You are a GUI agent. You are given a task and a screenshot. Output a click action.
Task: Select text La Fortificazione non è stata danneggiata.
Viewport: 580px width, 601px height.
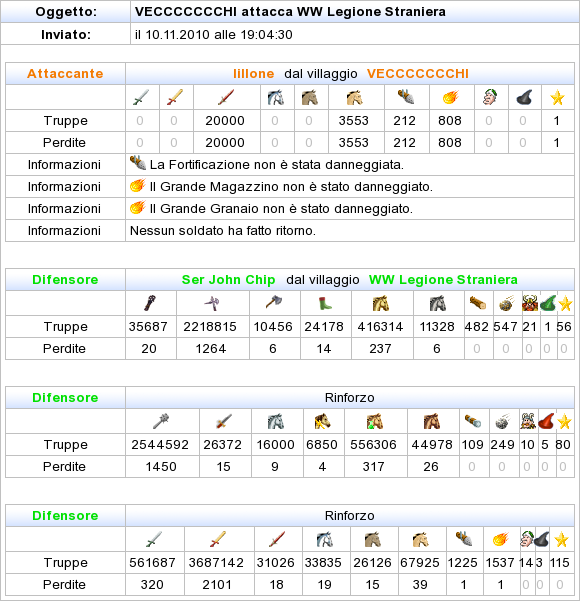click(277, 164)
